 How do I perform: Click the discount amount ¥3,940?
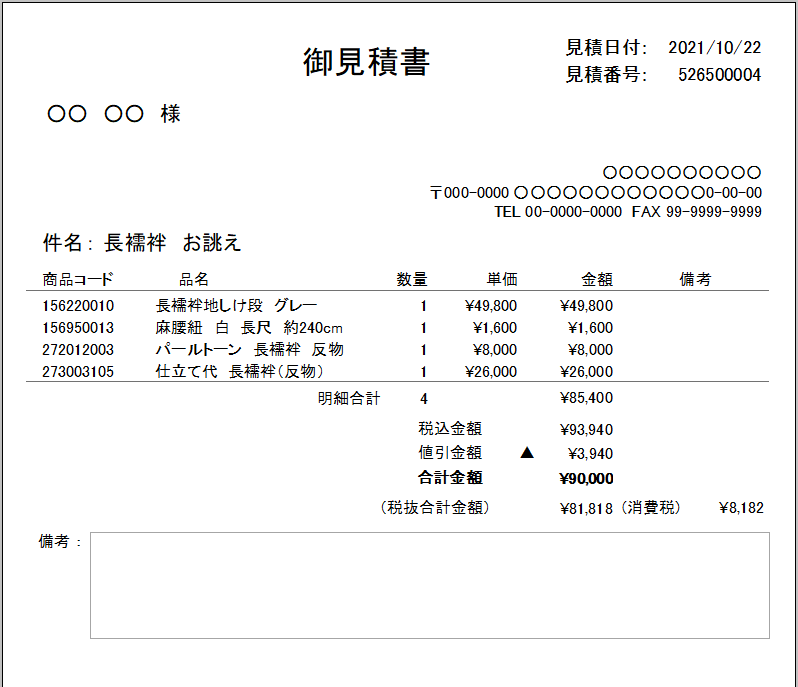click(590, 453)
